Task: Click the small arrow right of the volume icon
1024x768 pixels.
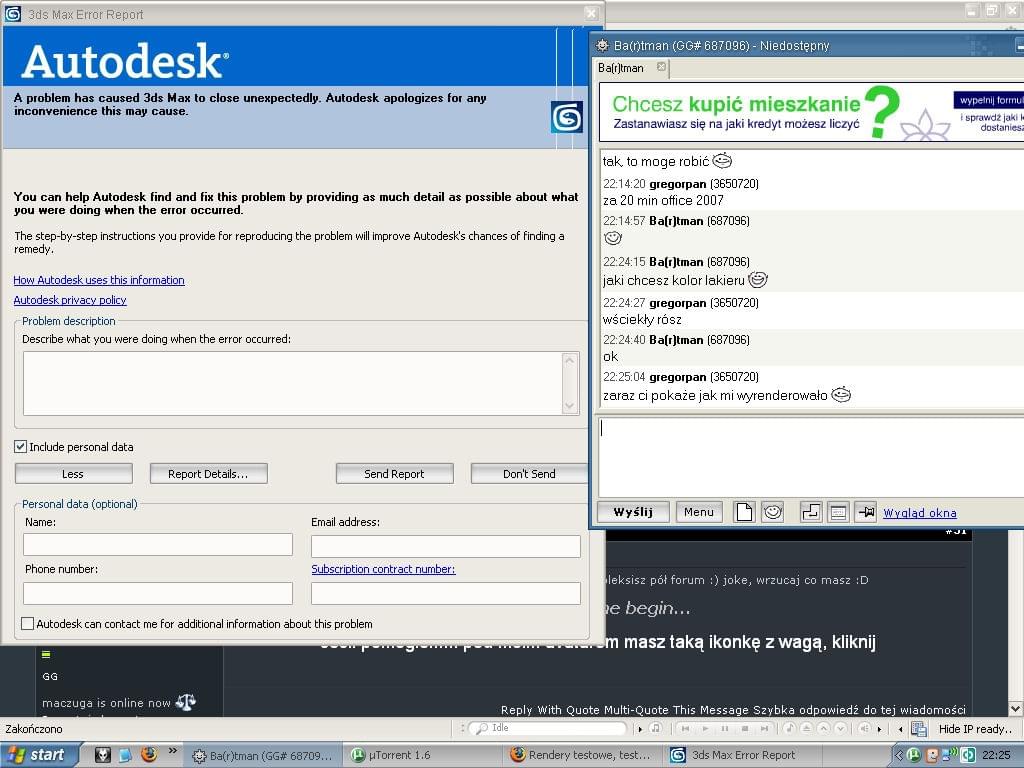Action: click(880, 729)
